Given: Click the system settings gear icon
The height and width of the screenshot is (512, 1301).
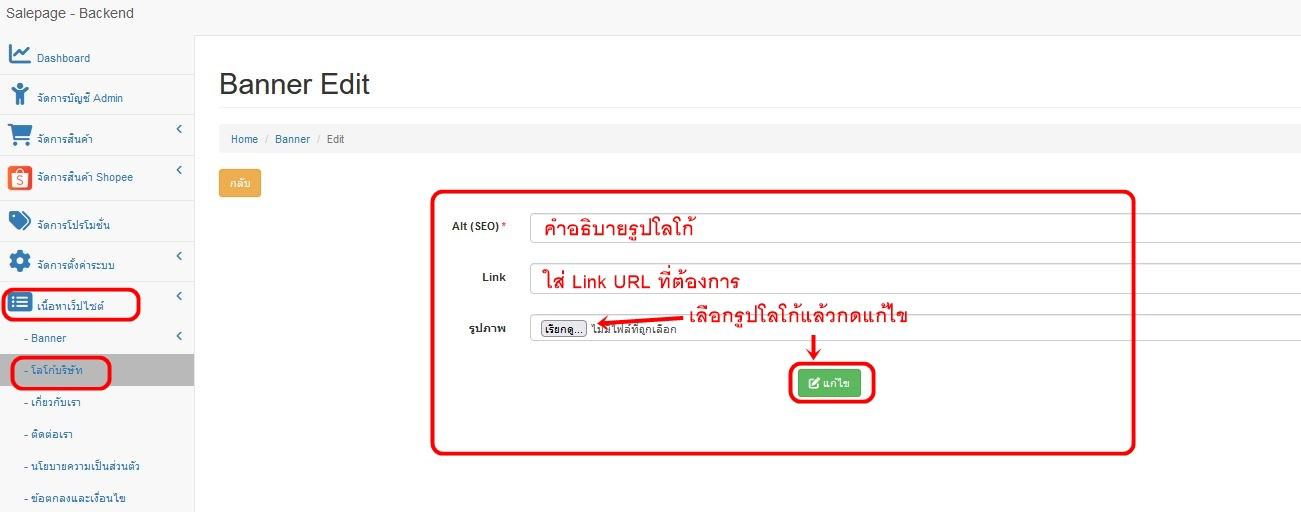Looking at the screenshot, I should tap(20, 262).
